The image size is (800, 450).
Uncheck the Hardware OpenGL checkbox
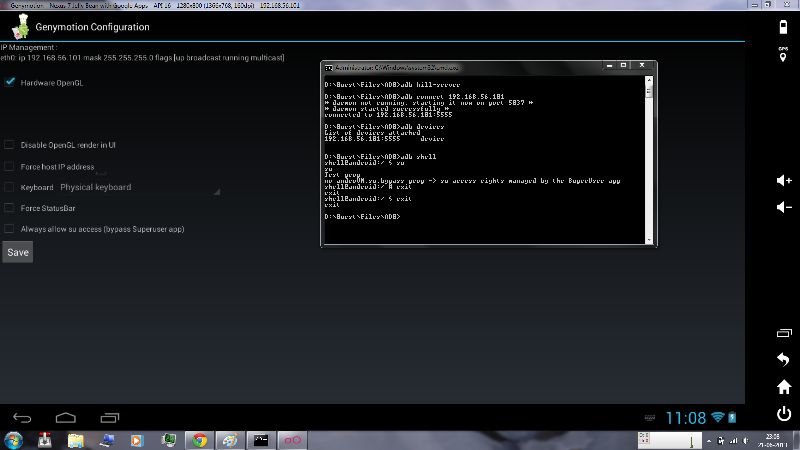click(10, 82)
